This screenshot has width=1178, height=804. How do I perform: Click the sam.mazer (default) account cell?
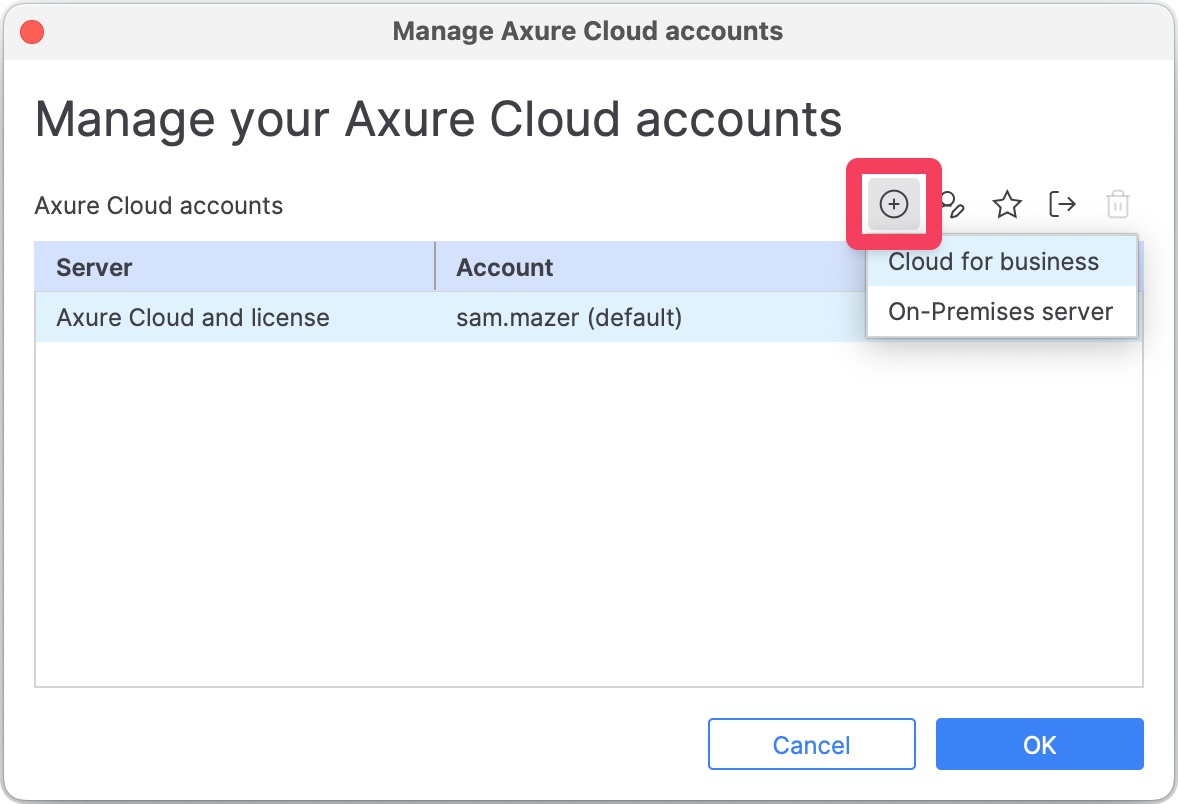click(569, 318)
